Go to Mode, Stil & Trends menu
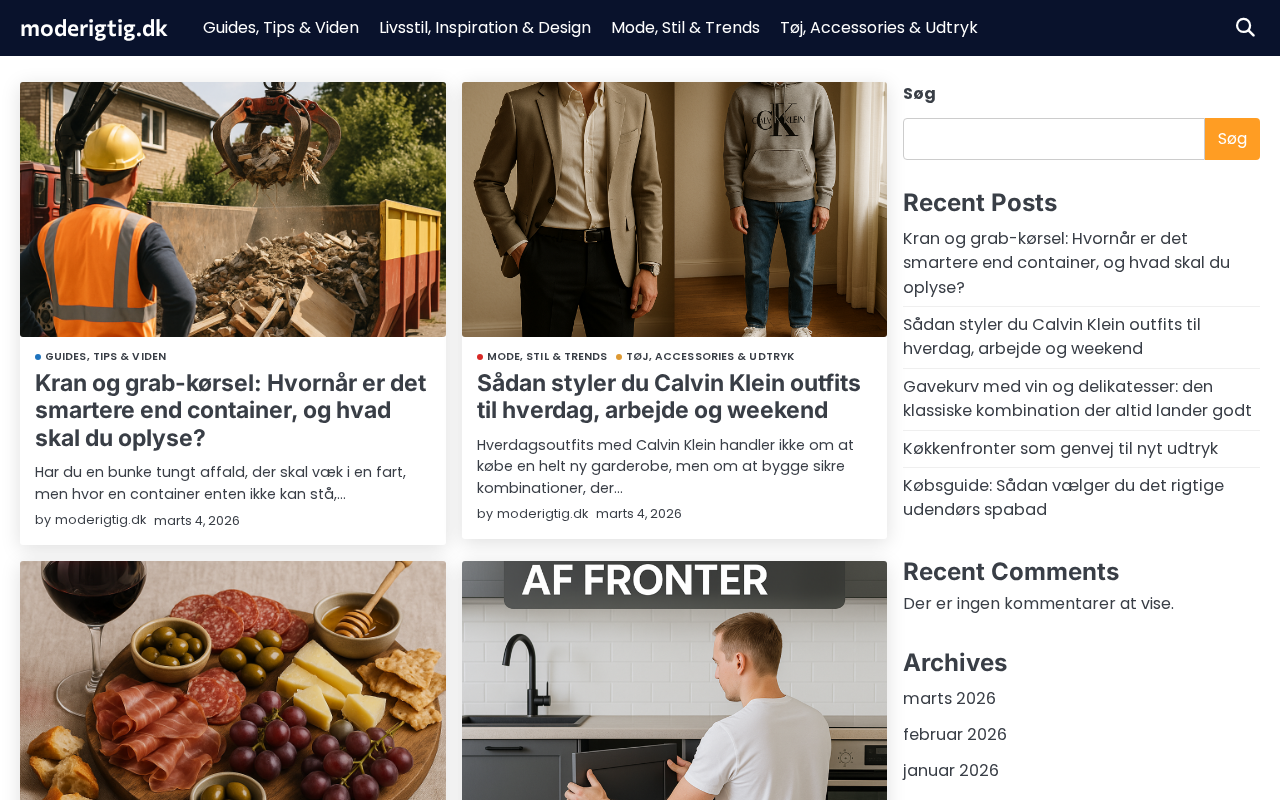1280x800 pixels. coord(685,28)
